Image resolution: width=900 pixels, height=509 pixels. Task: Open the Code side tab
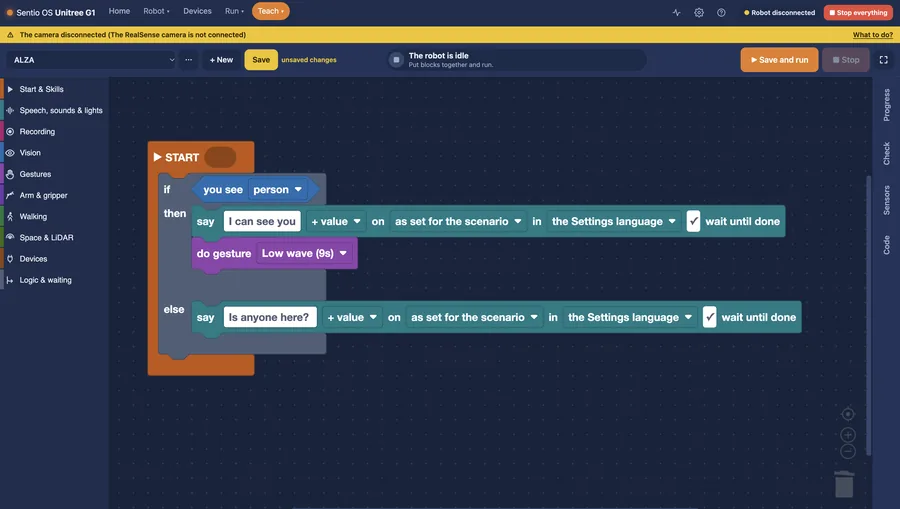click(x=886, y=245)
